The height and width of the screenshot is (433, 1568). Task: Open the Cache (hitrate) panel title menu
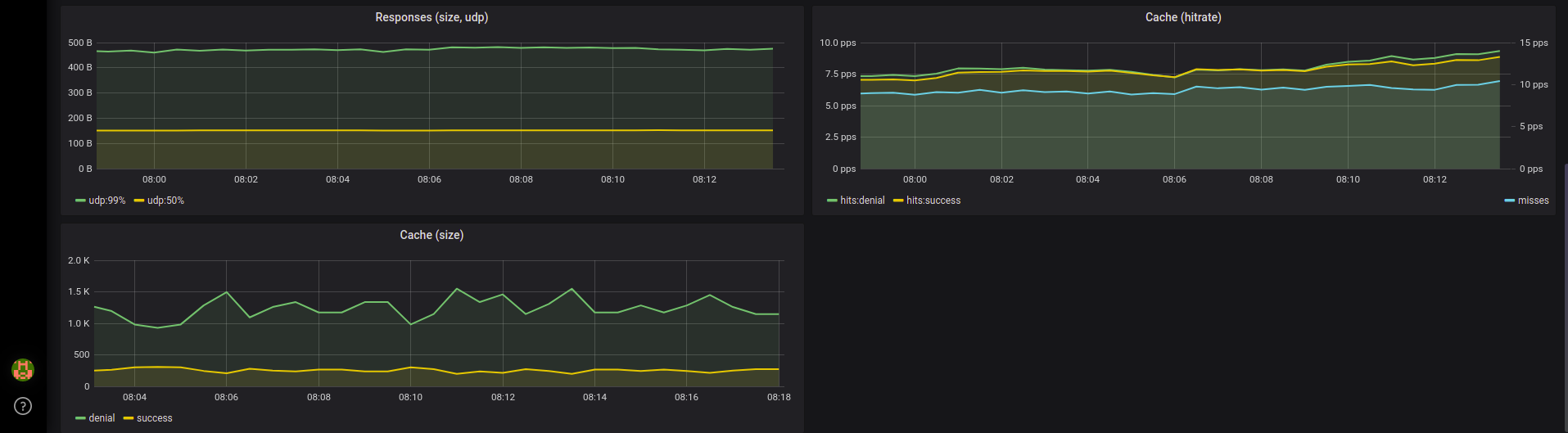[1183, 17]
